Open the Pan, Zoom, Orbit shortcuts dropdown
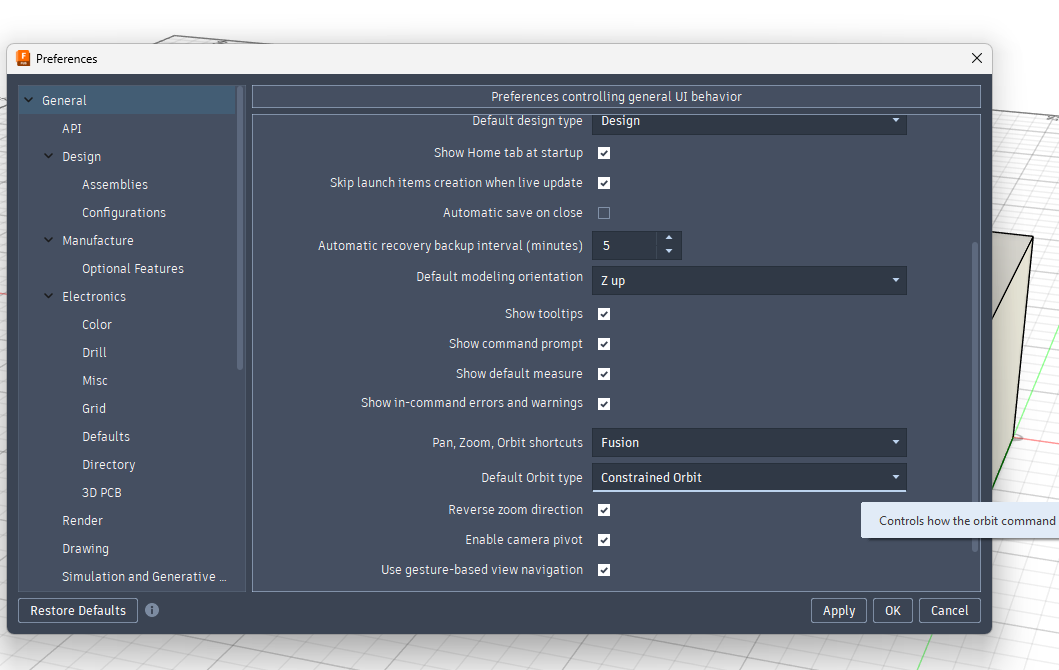The image size is (1059, 670). [x=749, y=443]
